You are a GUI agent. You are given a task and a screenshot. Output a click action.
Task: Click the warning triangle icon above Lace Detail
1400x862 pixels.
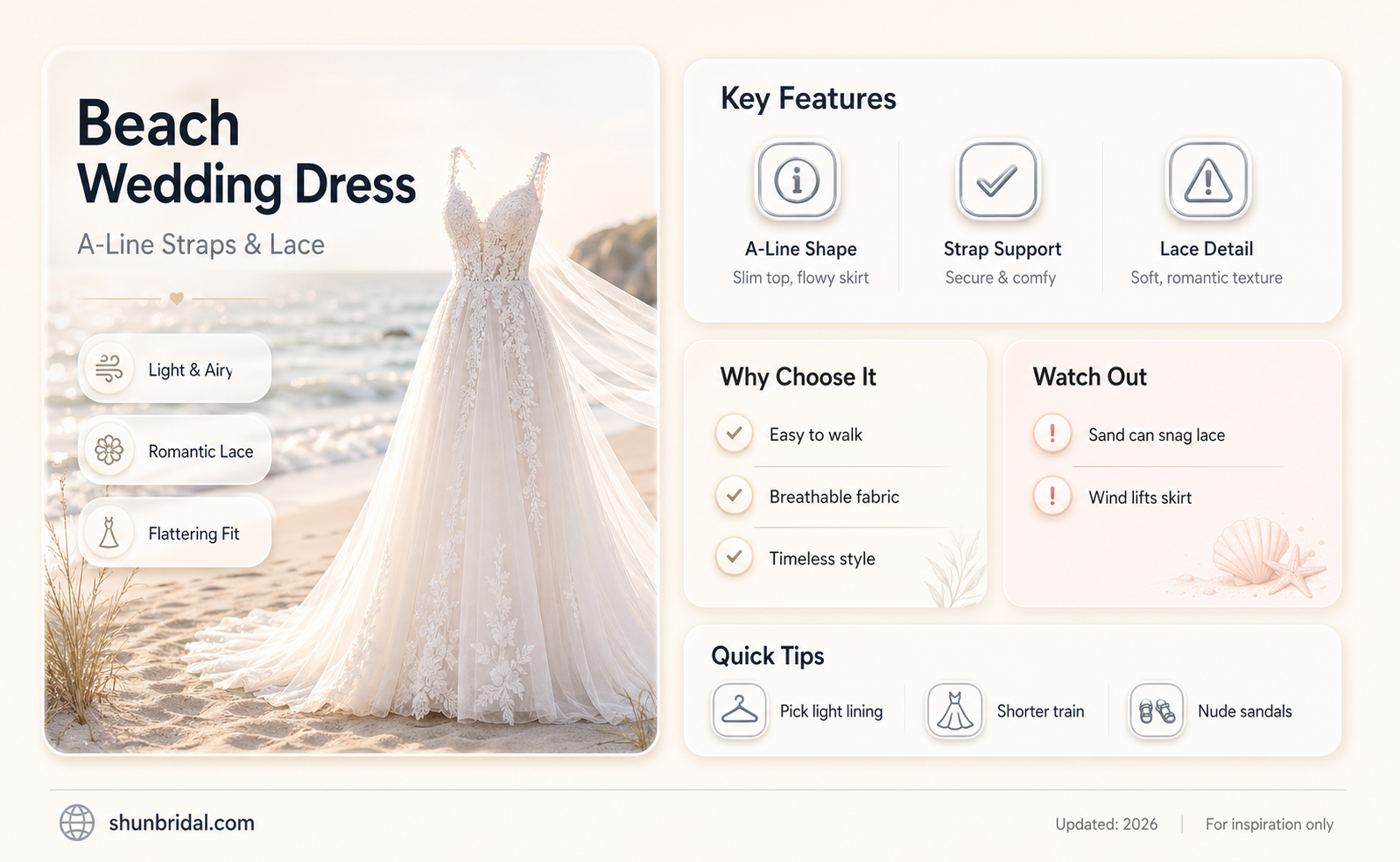point(1208,180)
